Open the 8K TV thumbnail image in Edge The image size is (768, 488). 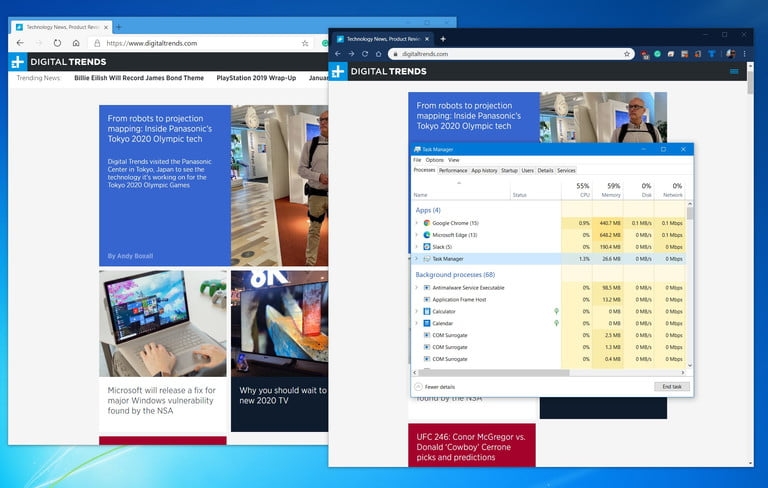[x=279, y=323]
